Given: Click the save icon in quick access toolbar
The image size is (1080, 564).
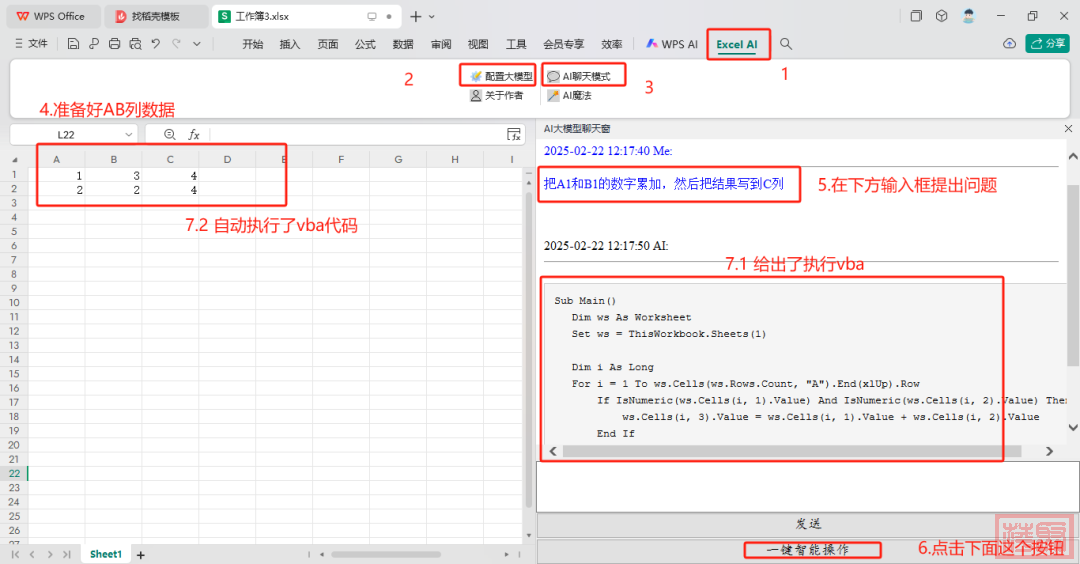Looking at the screenshot, I should (73, 44).
